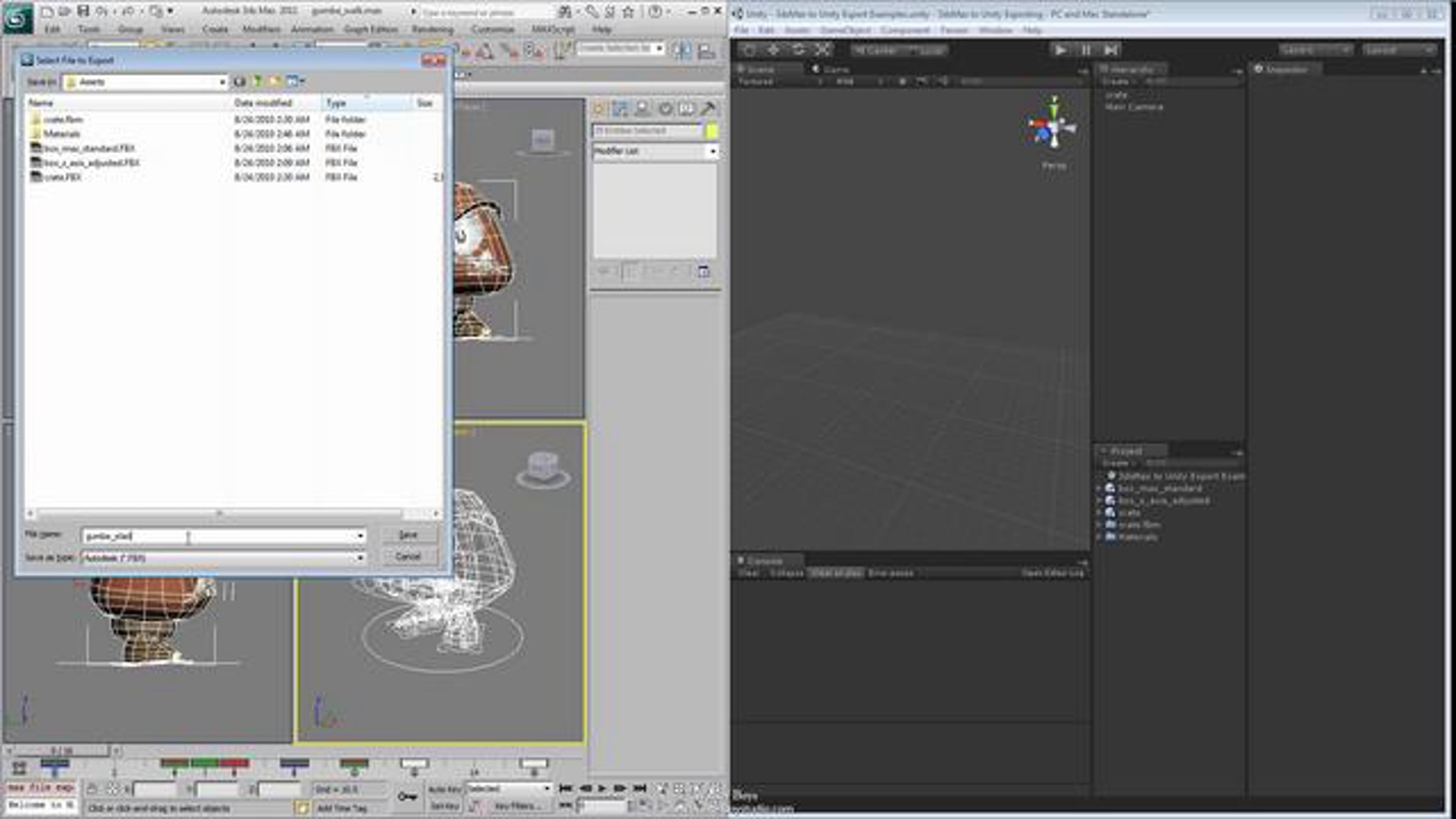
Task: Click the 3ds Max Play Animation button
Action: tap(602, 788)
